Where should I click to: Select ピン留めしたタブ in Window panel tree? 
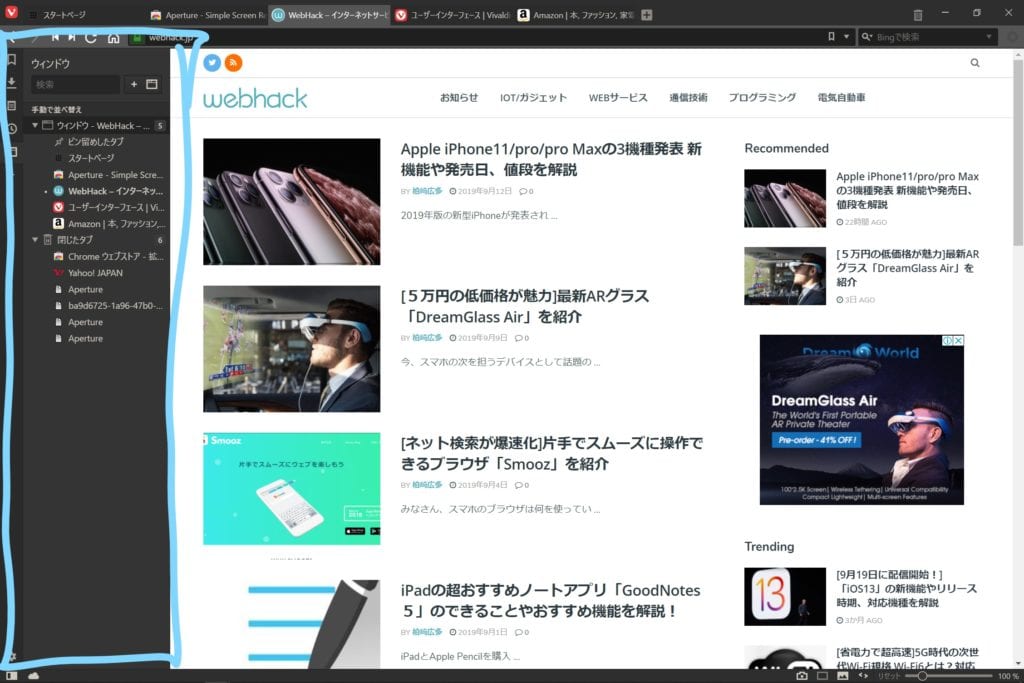89,142
